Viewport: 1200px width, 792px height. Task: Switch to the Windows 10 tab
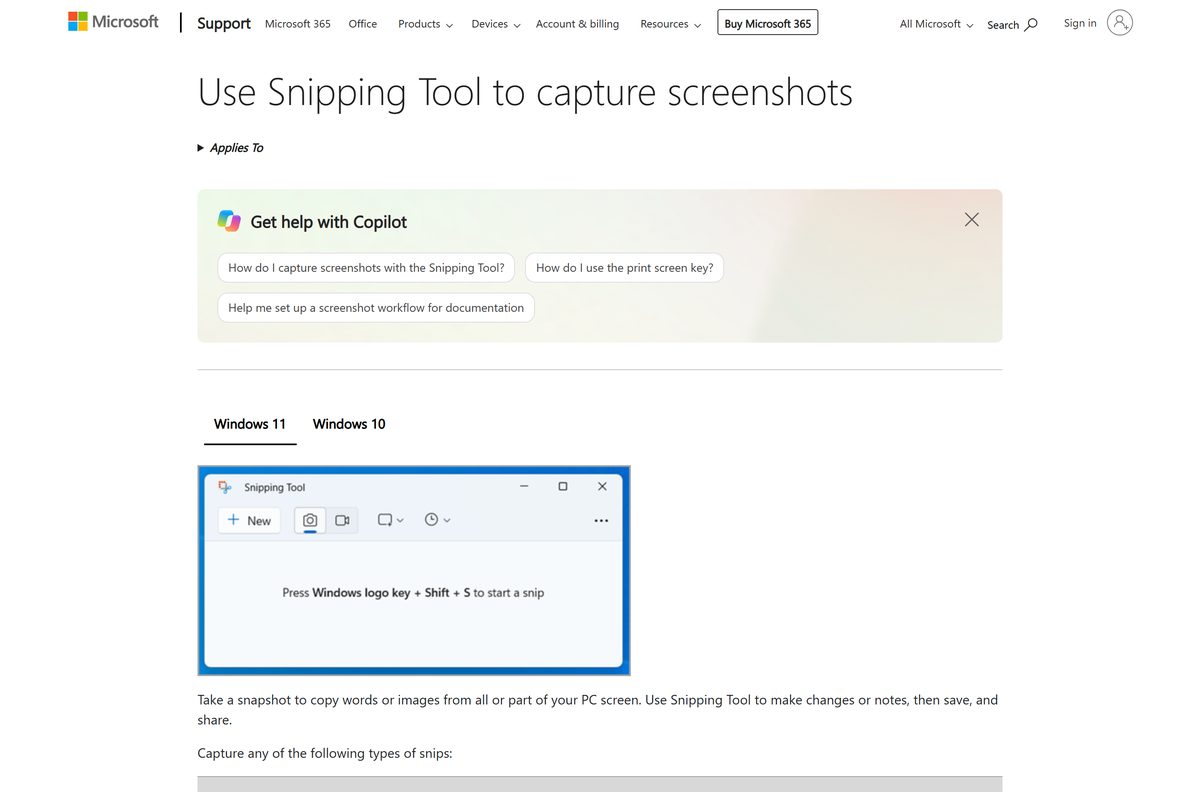[x=349, y=424]
